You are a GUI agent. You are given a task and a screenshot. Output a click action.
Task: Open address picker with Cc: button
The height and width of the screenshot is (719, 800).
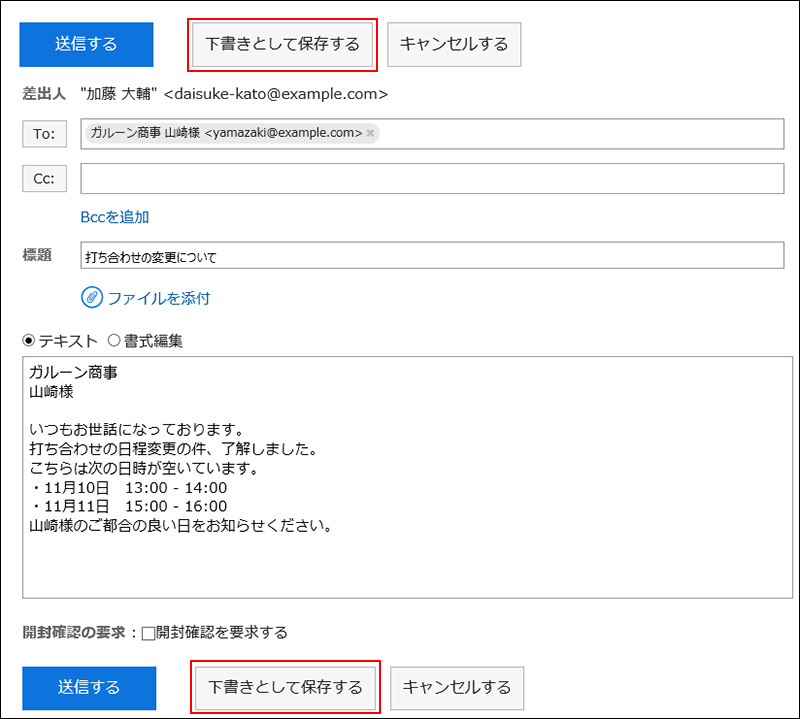tap(44, 179)
